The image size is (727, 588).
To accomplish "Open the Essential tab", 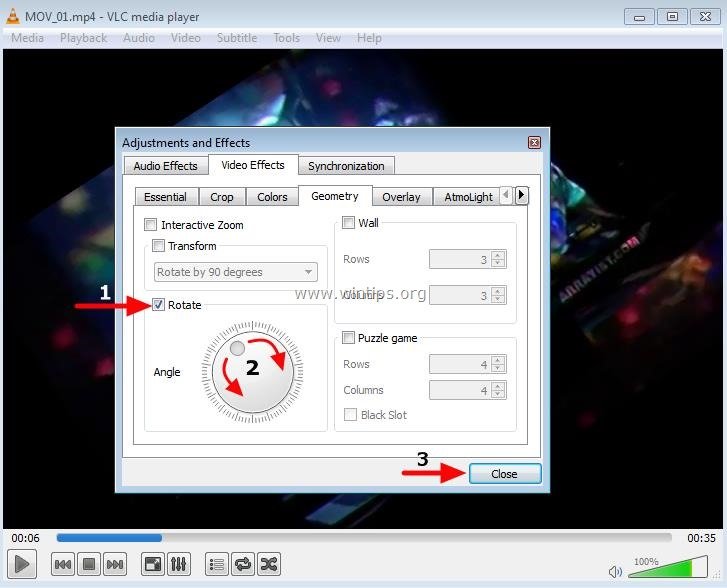I will (x=165, y=197).
